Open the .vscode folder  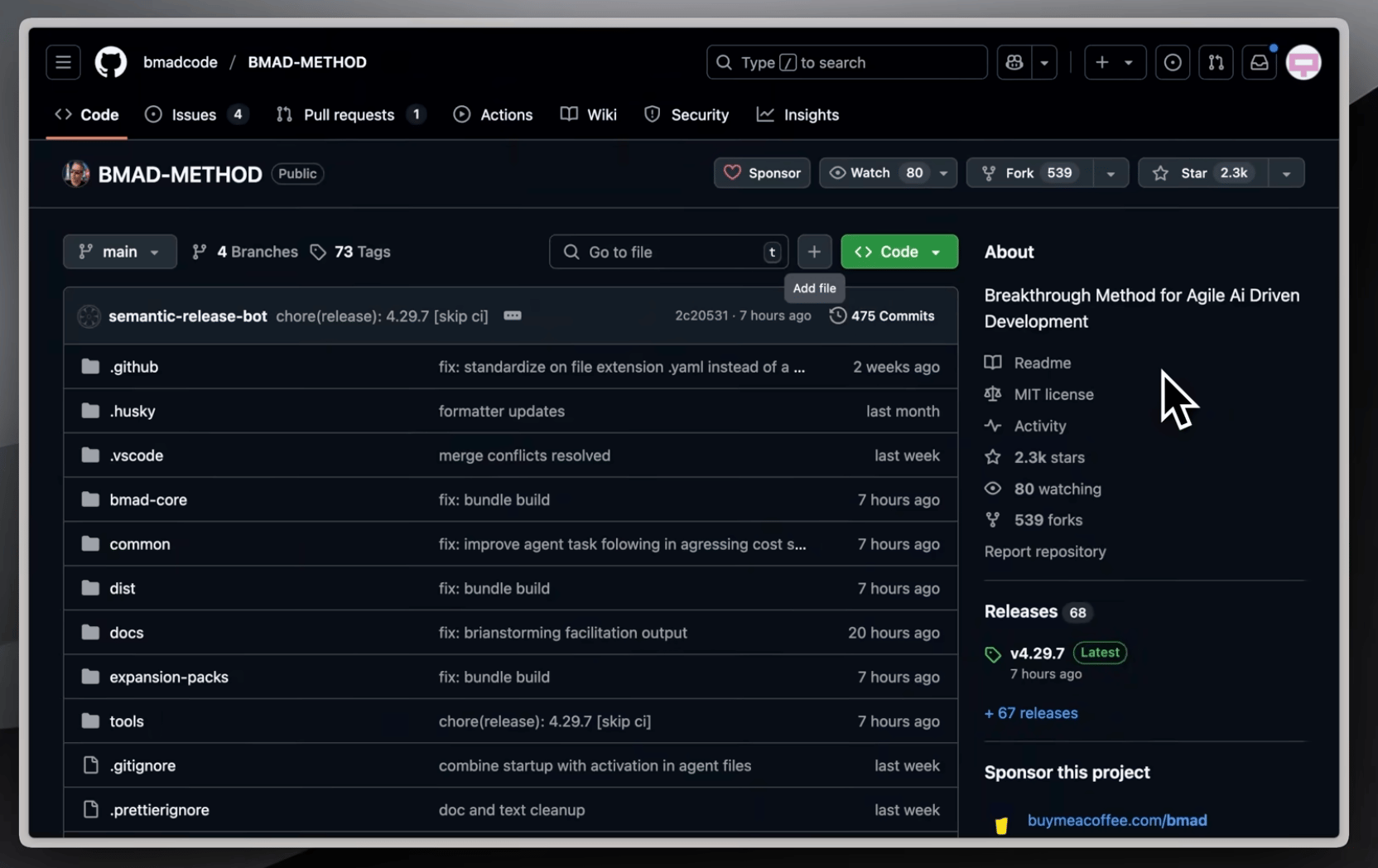pos(137,456)
